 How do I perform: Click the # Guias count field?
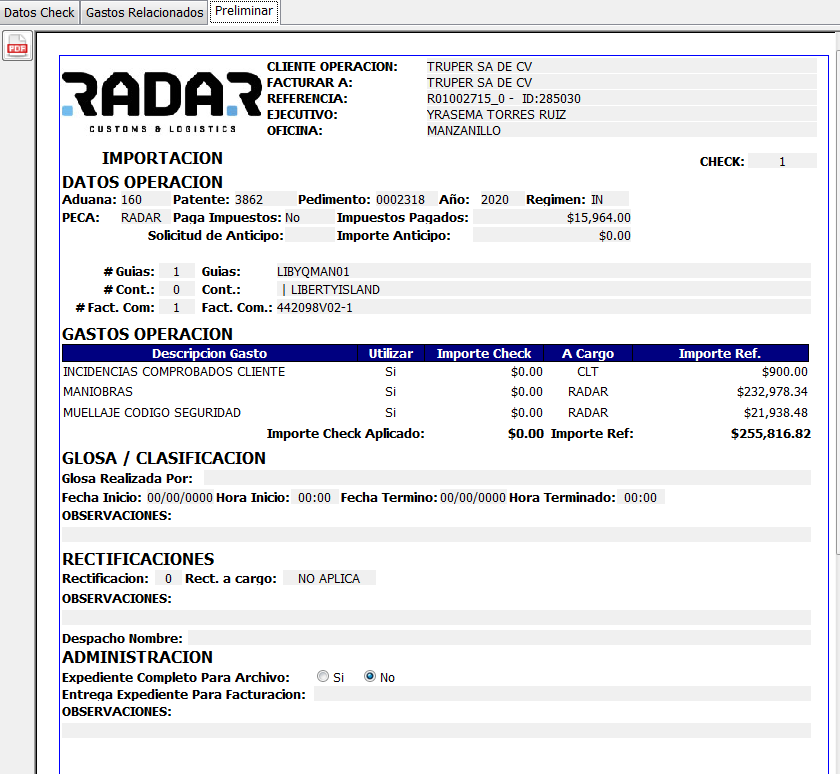(x=176, y=271)
